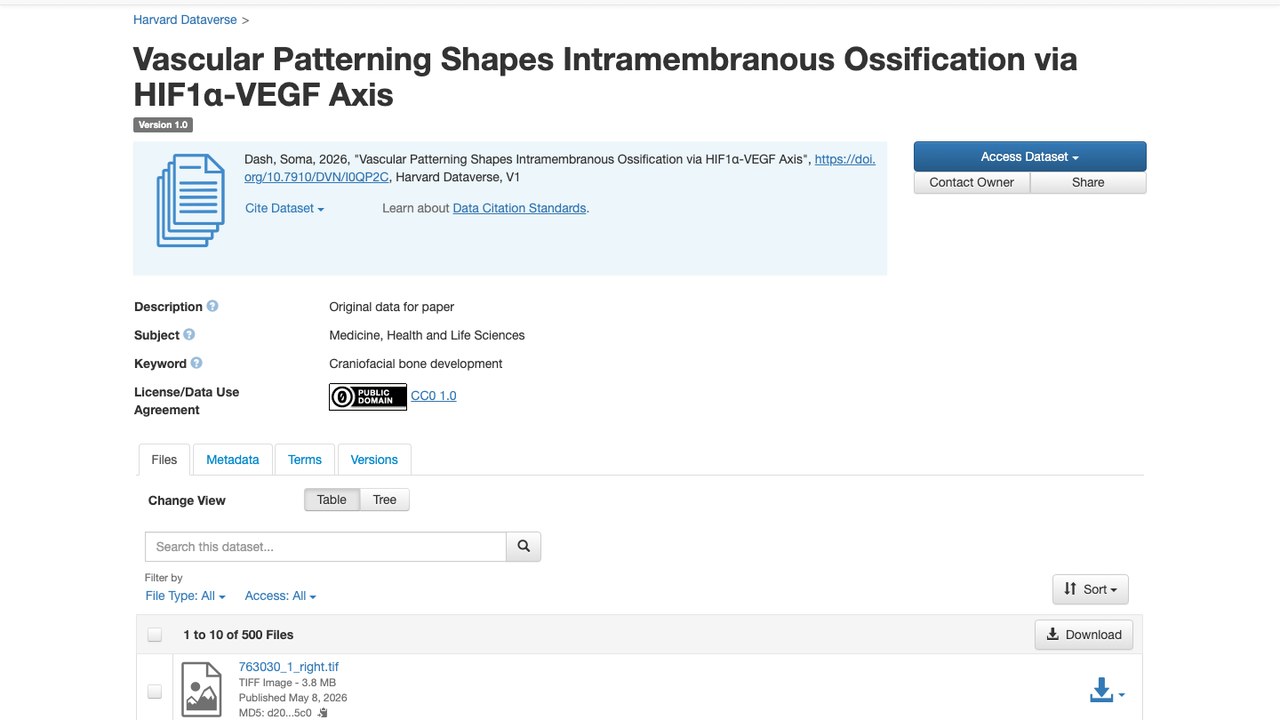
Task: Open the 763030_1_right.tif file link
Action: tap(288, 667)
